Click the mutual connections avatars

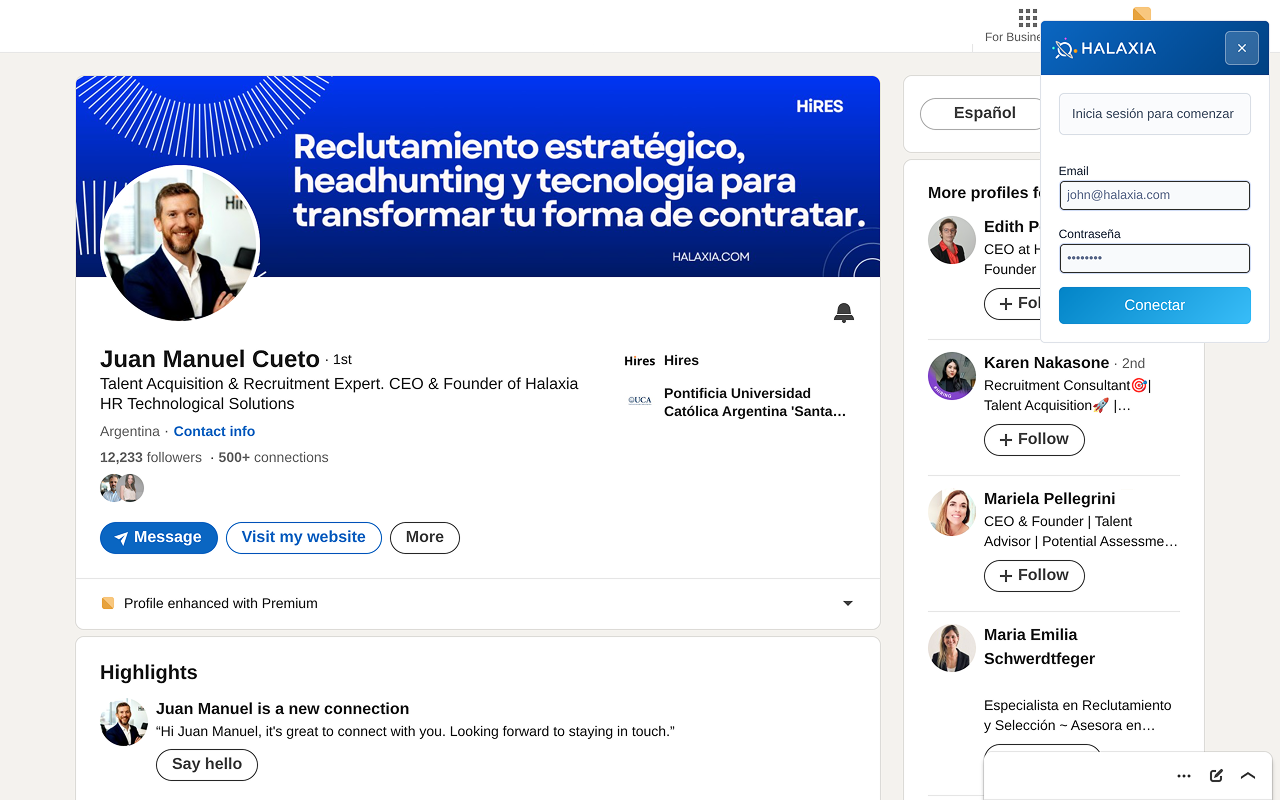click(122, 488)
